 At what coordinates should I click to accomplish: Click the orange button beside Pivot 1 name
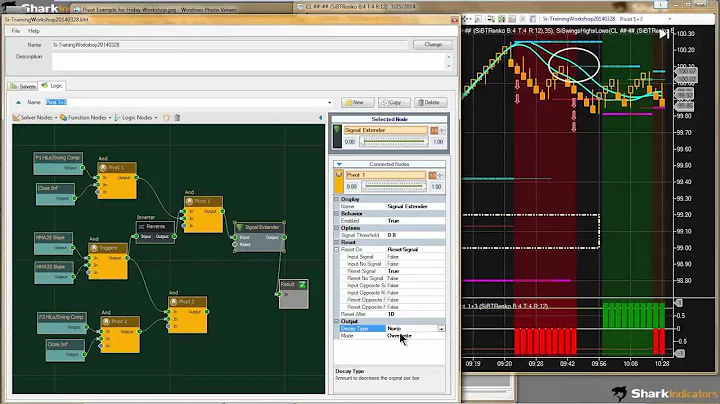(432, 175)
